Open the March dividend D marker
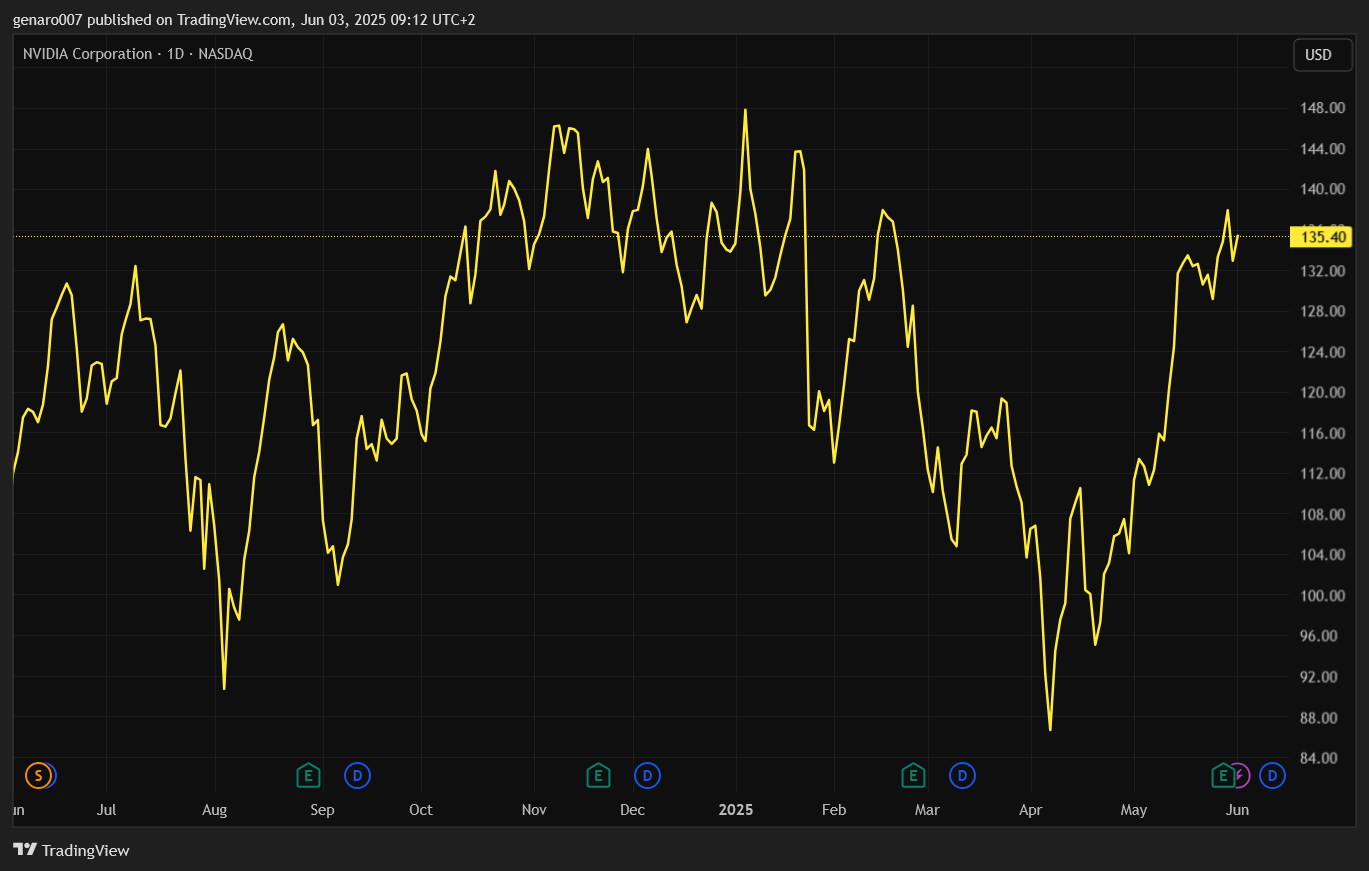 (x=962, y=775)
